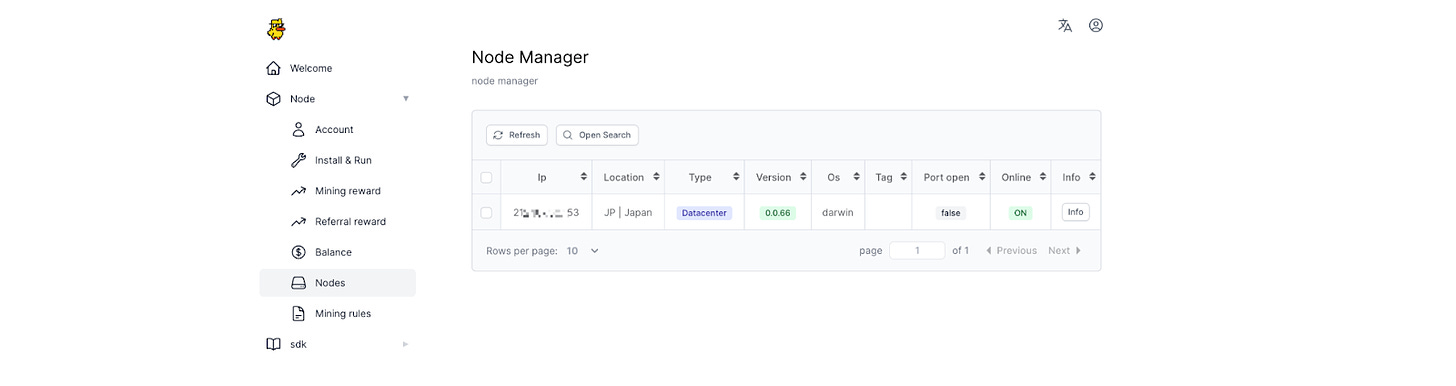The width and height of the screenshot is (1456, 386).
Task: Select the Nodes menu item
Action: tap(337, 283)
